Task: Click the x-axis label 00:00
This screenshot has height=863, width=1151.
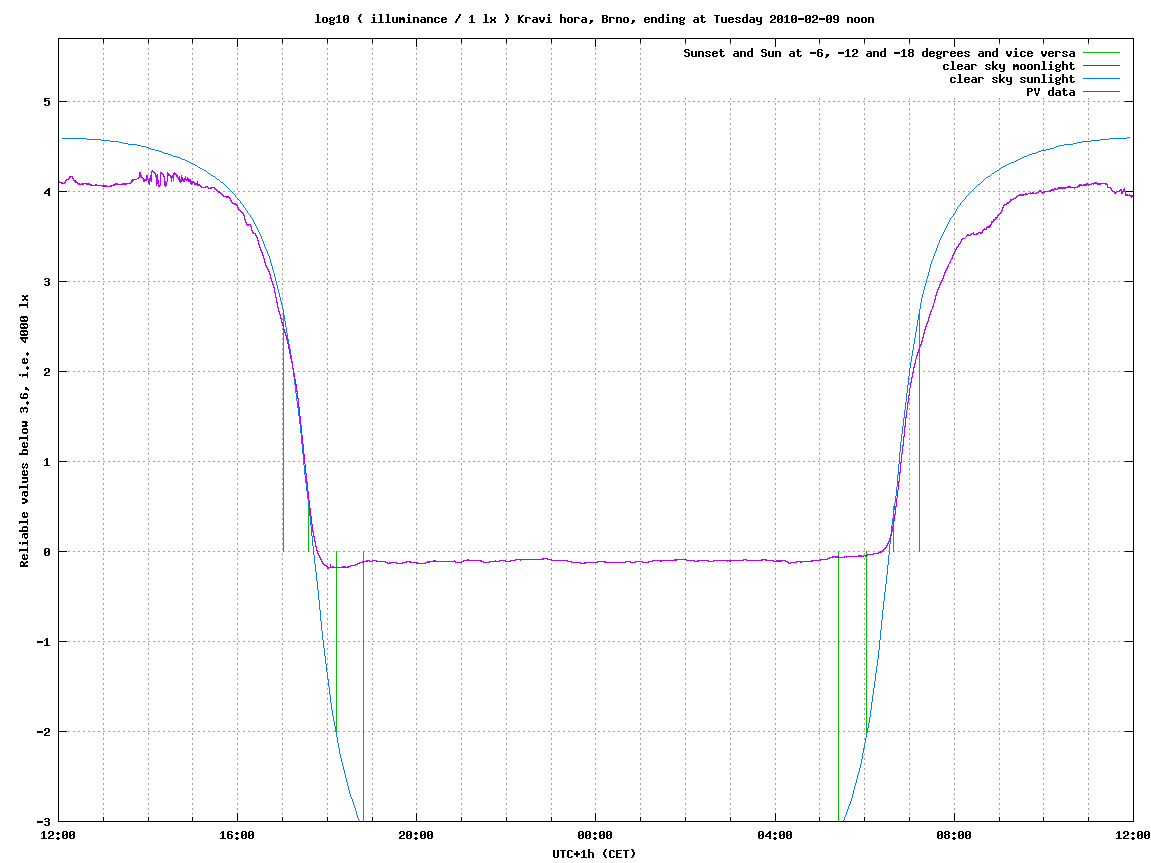Action: click(595, 835)
